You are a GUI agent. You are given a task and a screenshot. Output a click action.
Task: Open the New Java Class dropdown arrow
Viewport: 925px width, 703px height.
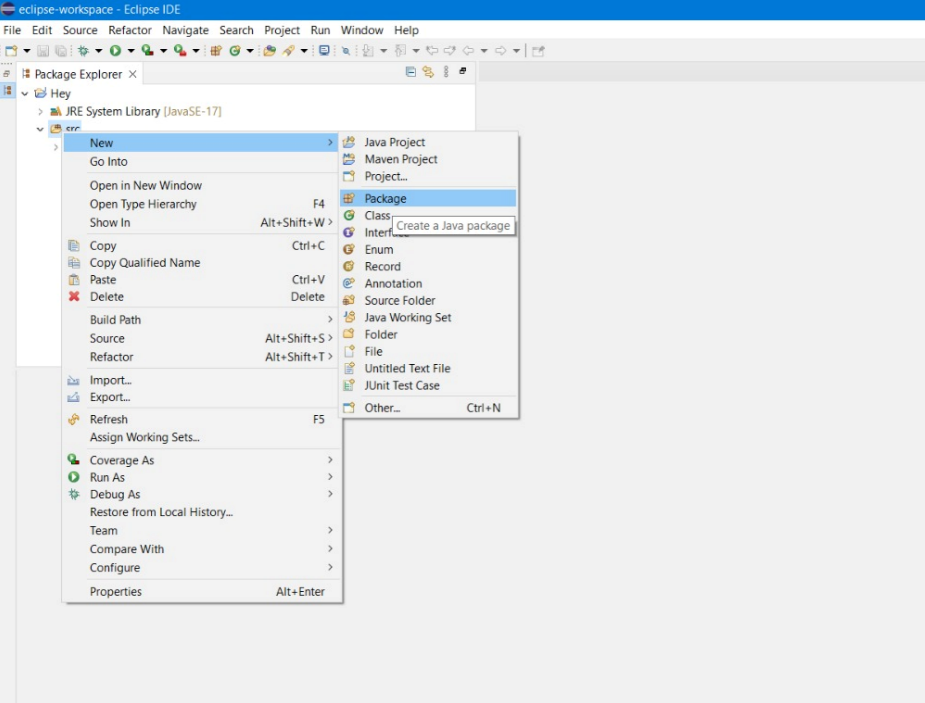[x=250, y=51]
